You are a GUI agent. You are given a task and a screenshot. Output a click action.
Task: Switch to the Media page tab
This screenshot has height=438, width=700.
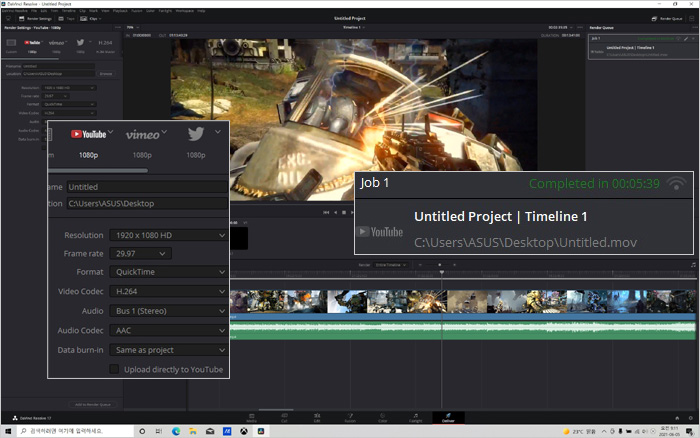click(x=251, y=418)
